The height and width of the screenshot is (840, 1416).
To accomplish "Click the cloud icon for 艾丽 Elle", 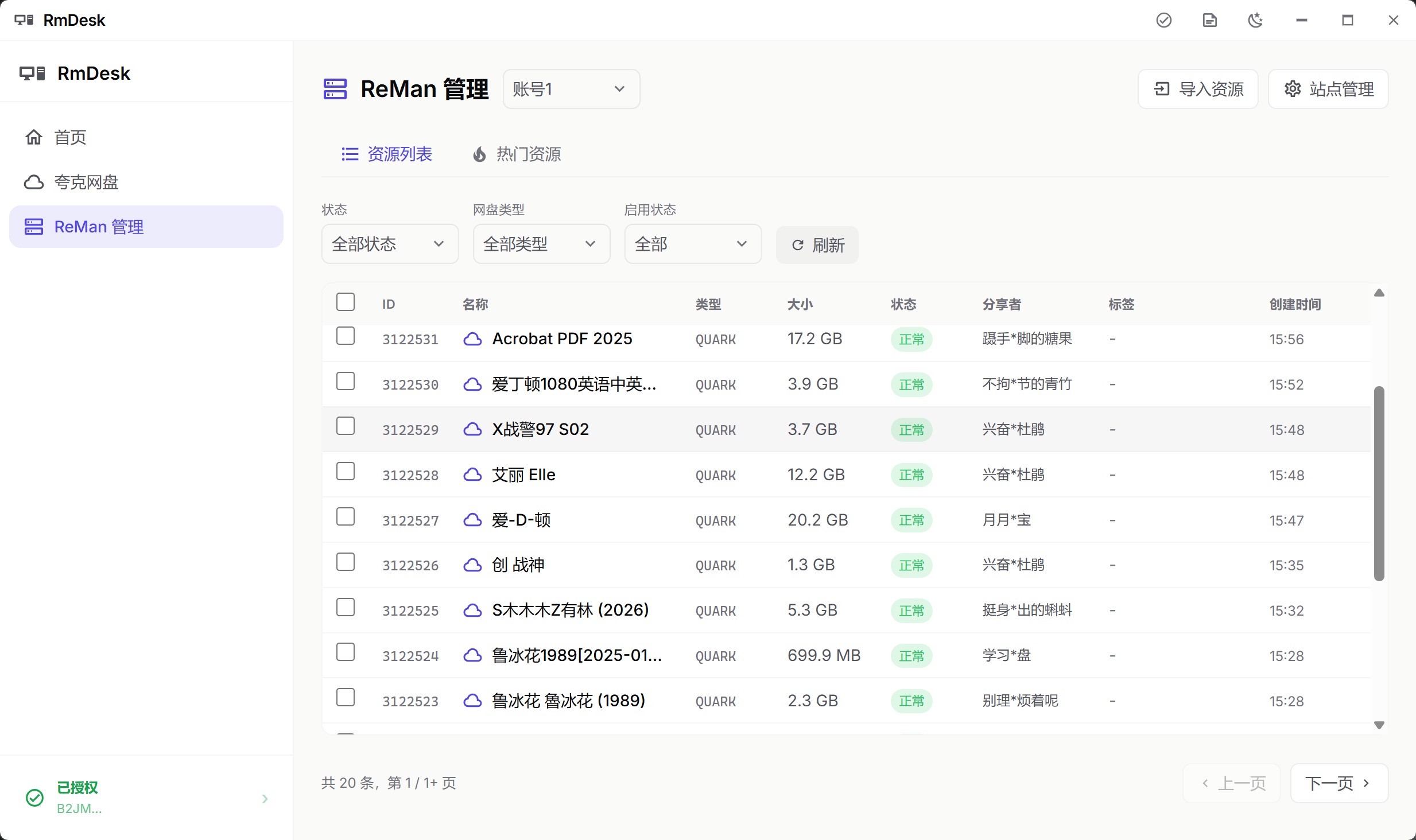I will click(472, 475).
